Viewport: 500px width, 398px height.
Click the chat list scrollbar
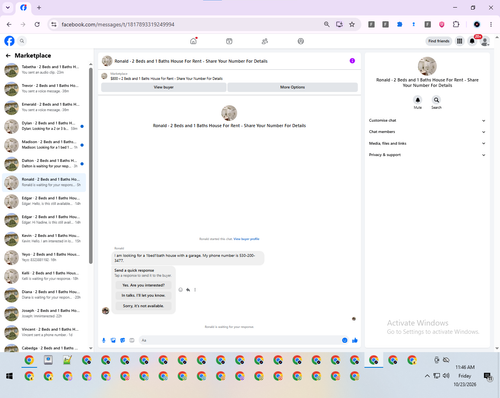tap(91, 166)
